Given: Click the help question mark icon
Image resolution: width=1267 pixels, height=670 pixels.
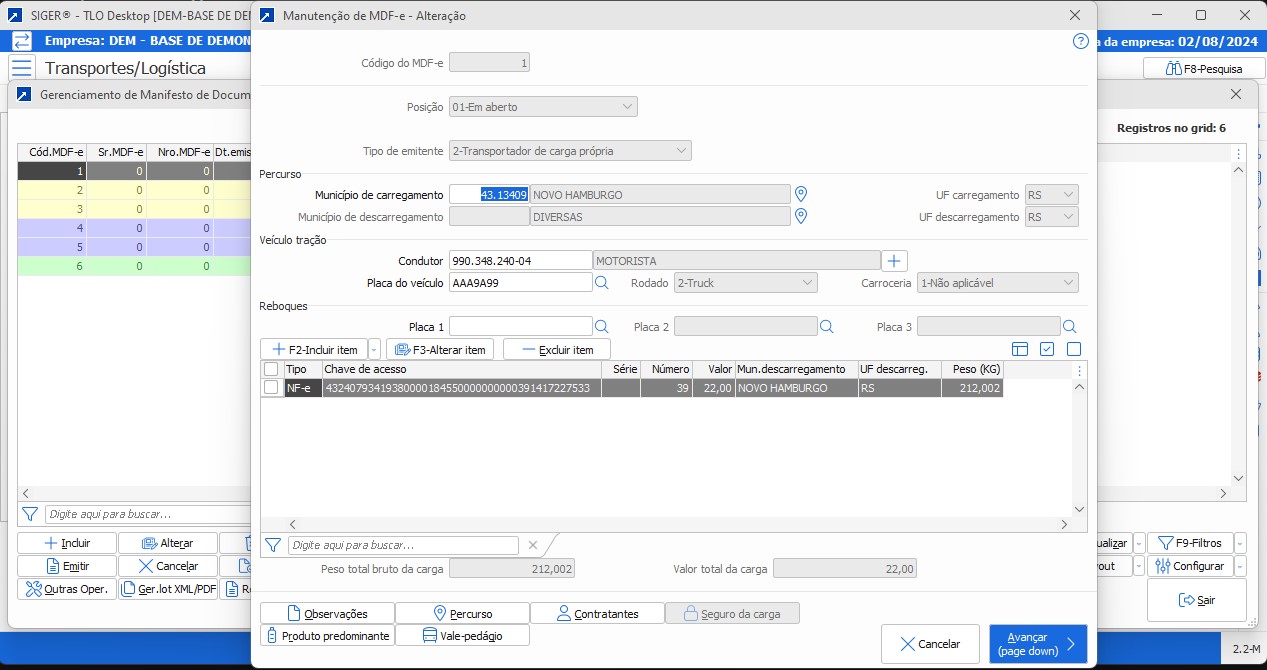Looking at the screenshot, I should [x=1080, y=41].
